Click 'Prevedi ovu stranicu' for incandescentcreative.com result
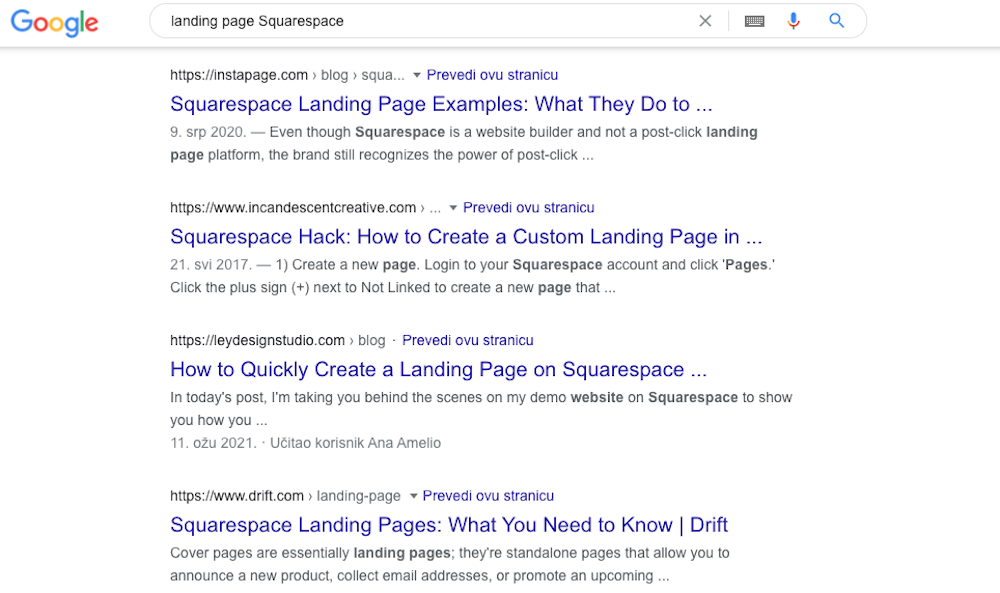This screenshot has width=1000, height=593. (528, 208)
